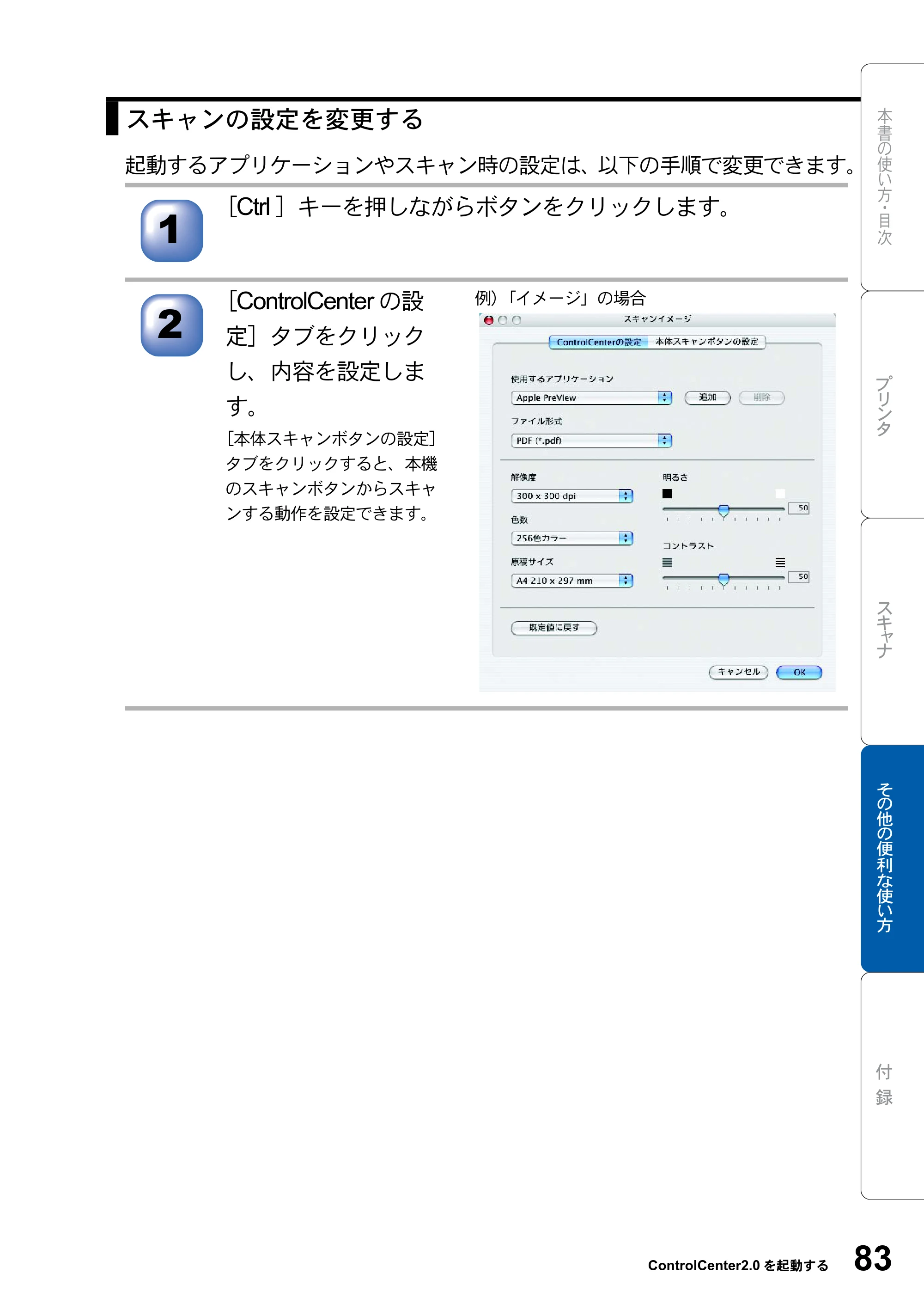Click the white bright-brightness icon
The height and width of the screenshot is (1310, 924).
click(780, 494)
